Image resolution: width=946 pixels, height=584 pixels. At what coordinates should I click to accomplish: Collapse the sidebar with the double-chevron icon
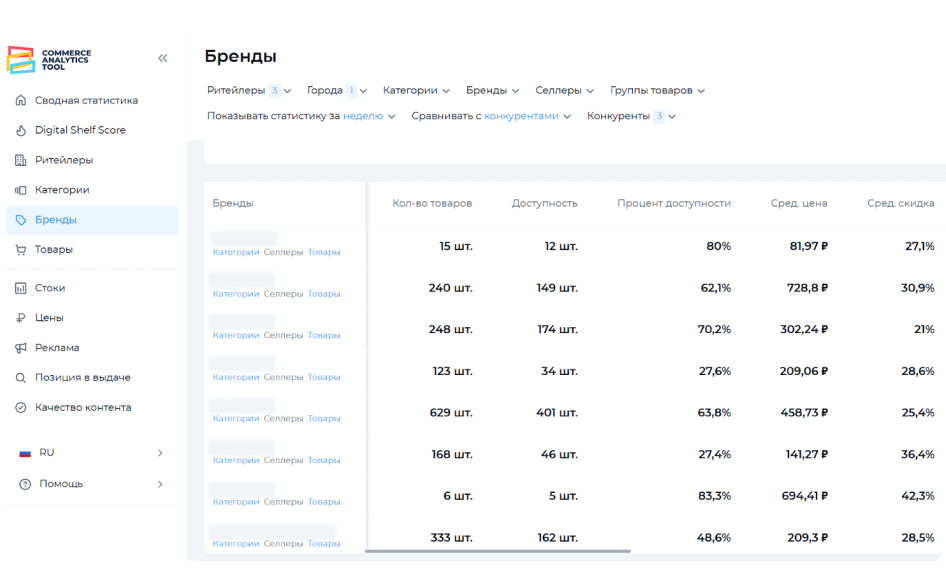162,59
